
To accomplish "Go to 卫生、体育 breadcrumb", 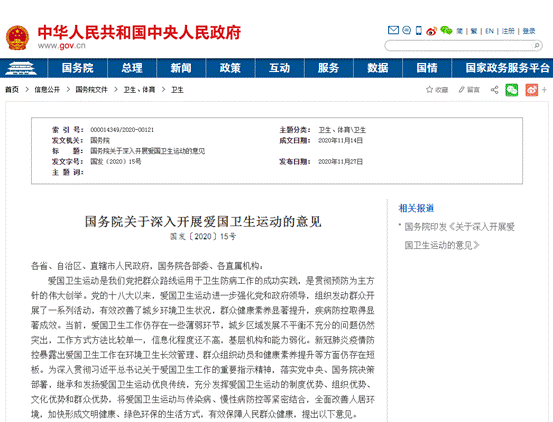I will coord(139,90).
